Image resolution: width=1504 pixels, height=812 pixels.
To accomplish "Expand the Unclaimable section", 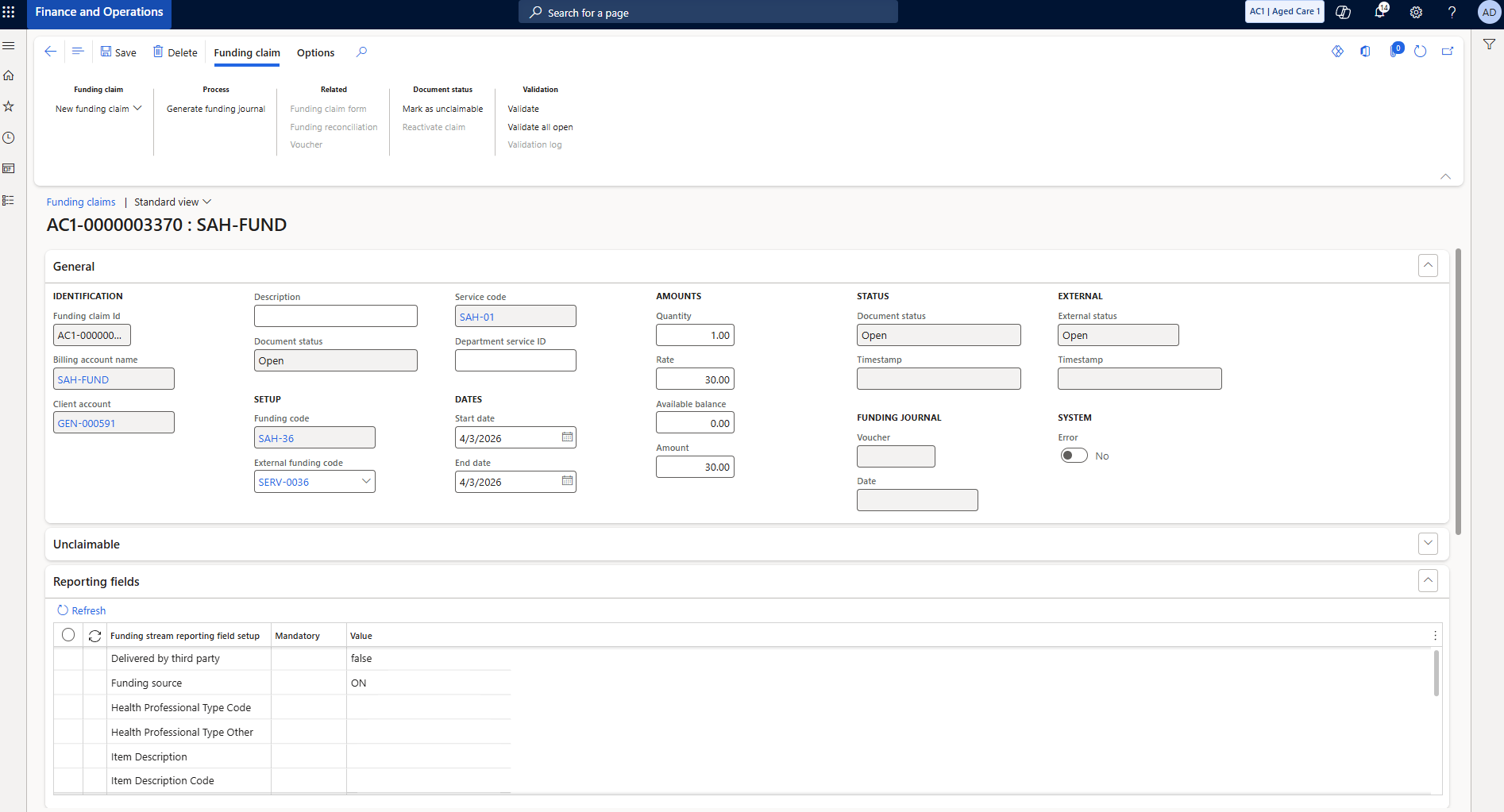I will point(1428,544).
